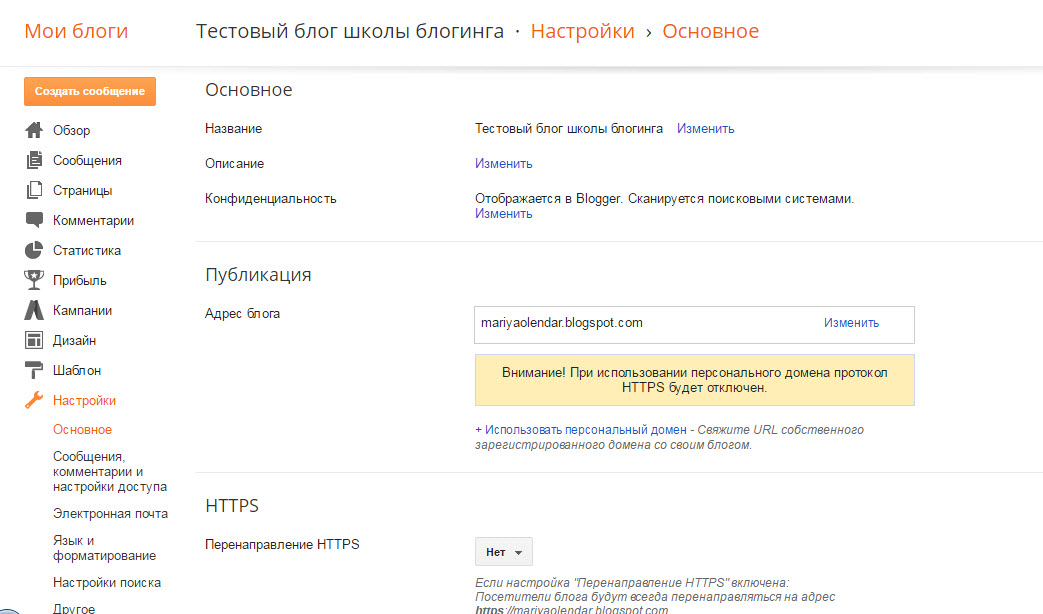Click the Pages icon in sidebar
The height and width of the screenshot is (614, 1043).
34,190
